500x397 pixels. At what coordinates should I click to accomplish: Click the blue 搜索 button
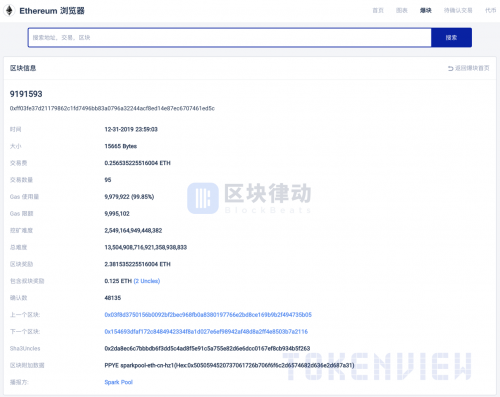[451, 37]
